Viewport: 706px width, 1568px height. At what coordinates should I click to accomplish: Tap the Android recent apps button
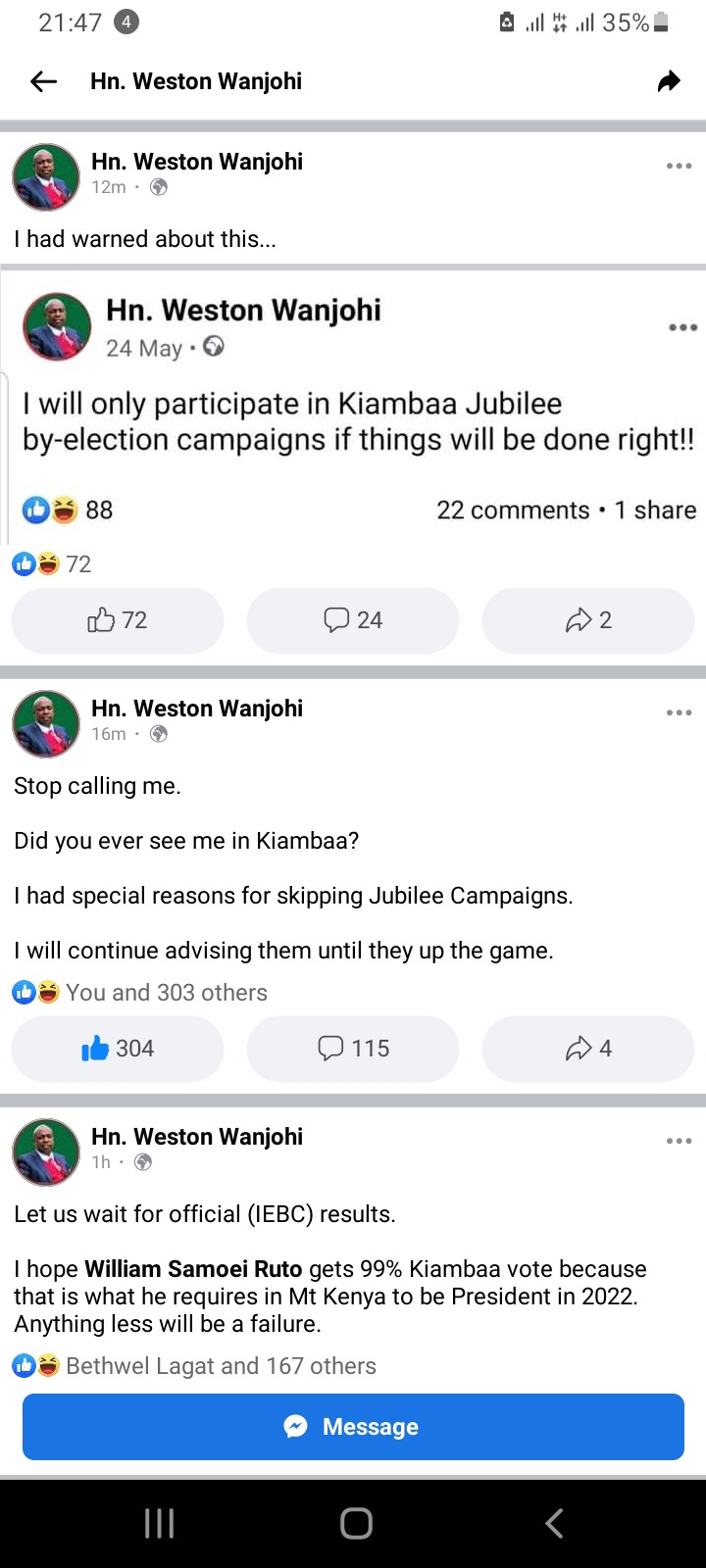159,1523
